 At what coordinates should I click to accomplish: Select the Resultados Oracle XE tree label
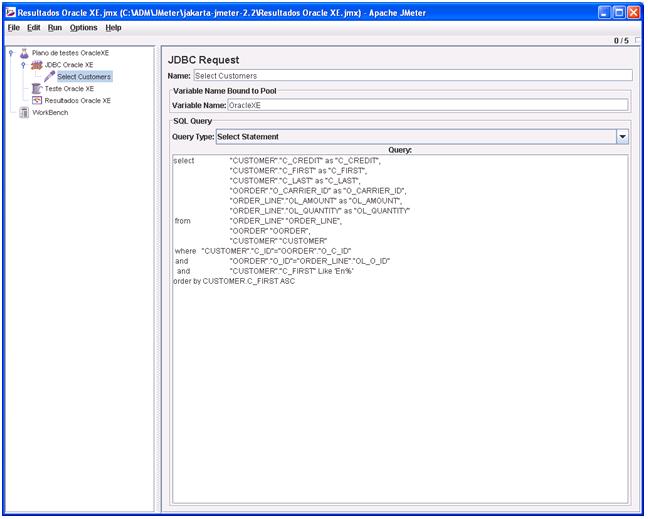coord(78,100)
